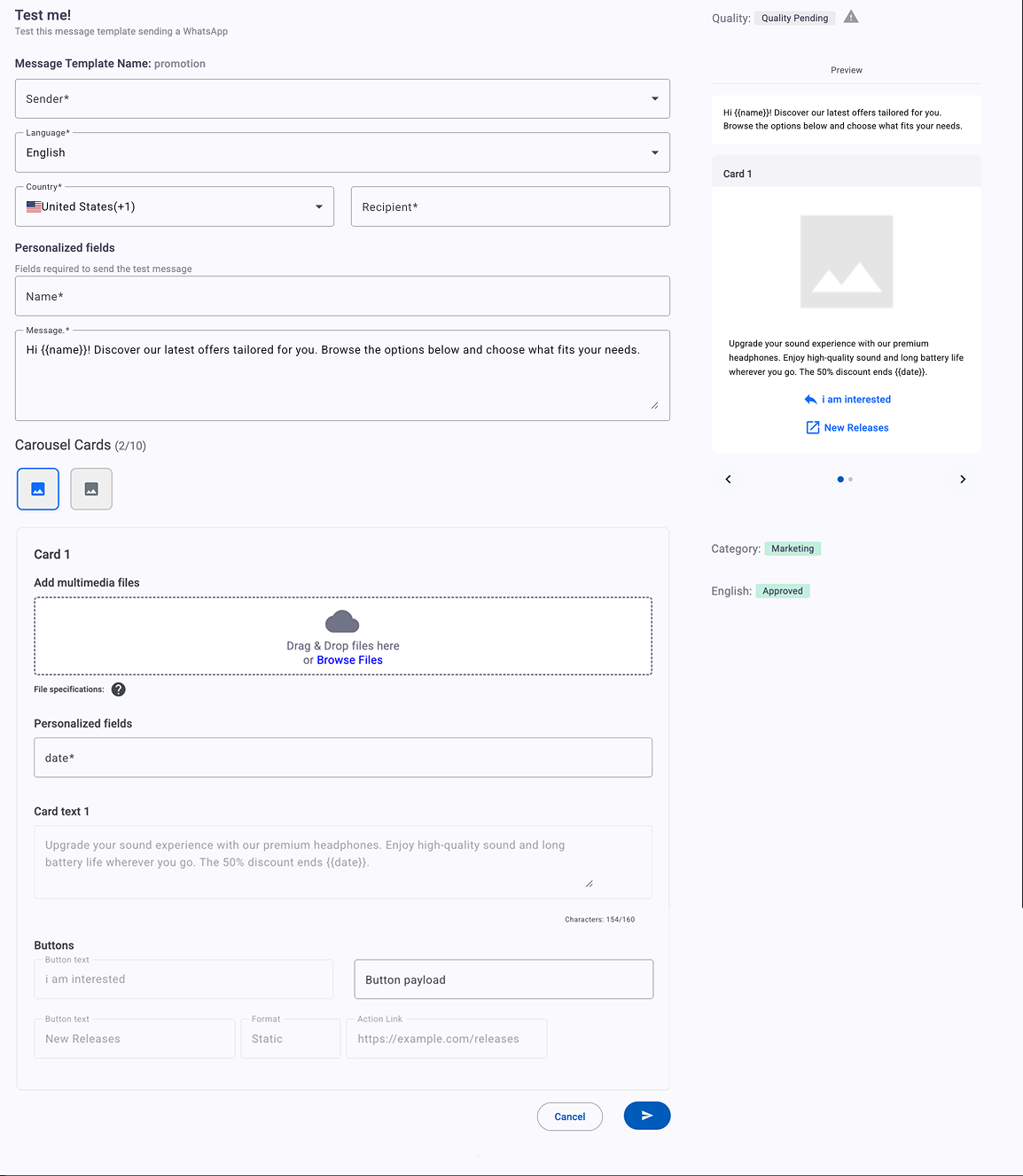The image size is (1023, 1176).
Task: Click the external link icon by New Releases
Action: pos(813,428)
